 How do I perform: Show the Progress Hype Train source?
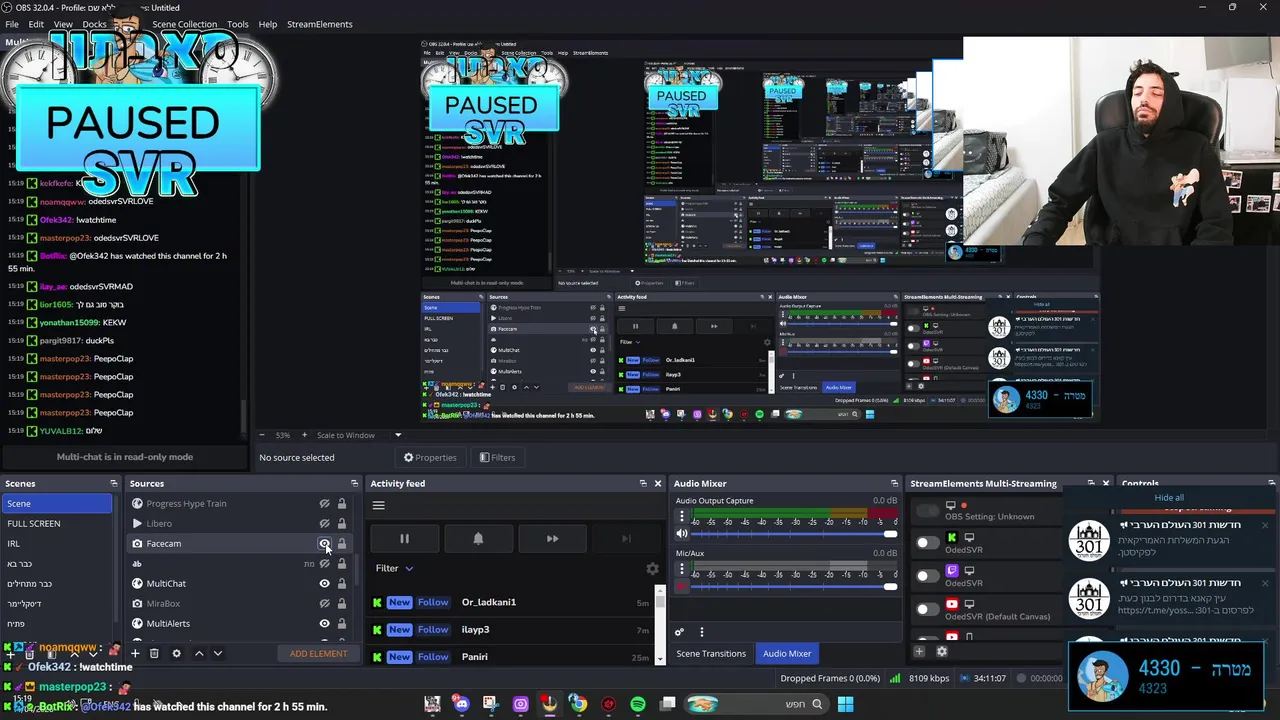[x=324, y=503]
